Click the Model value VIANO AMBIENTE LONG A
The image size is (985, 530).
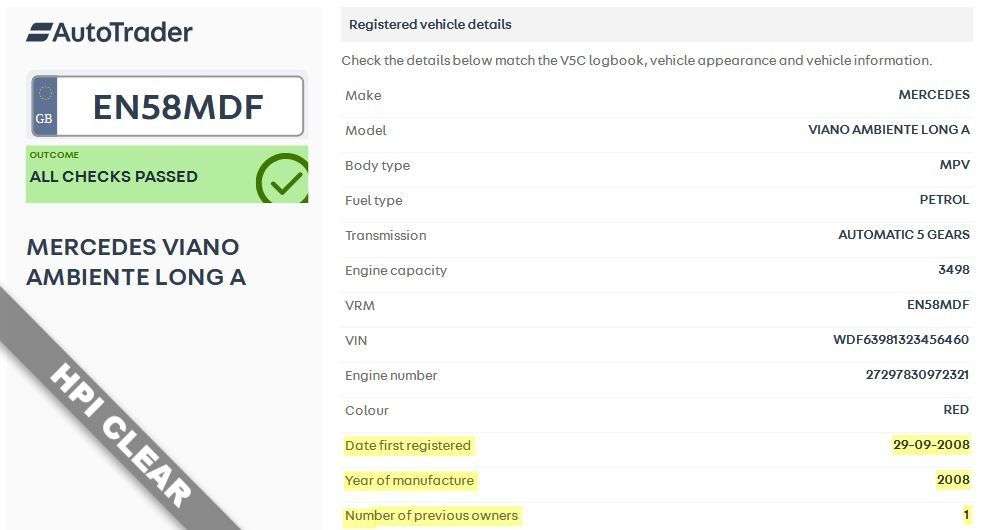888,130
